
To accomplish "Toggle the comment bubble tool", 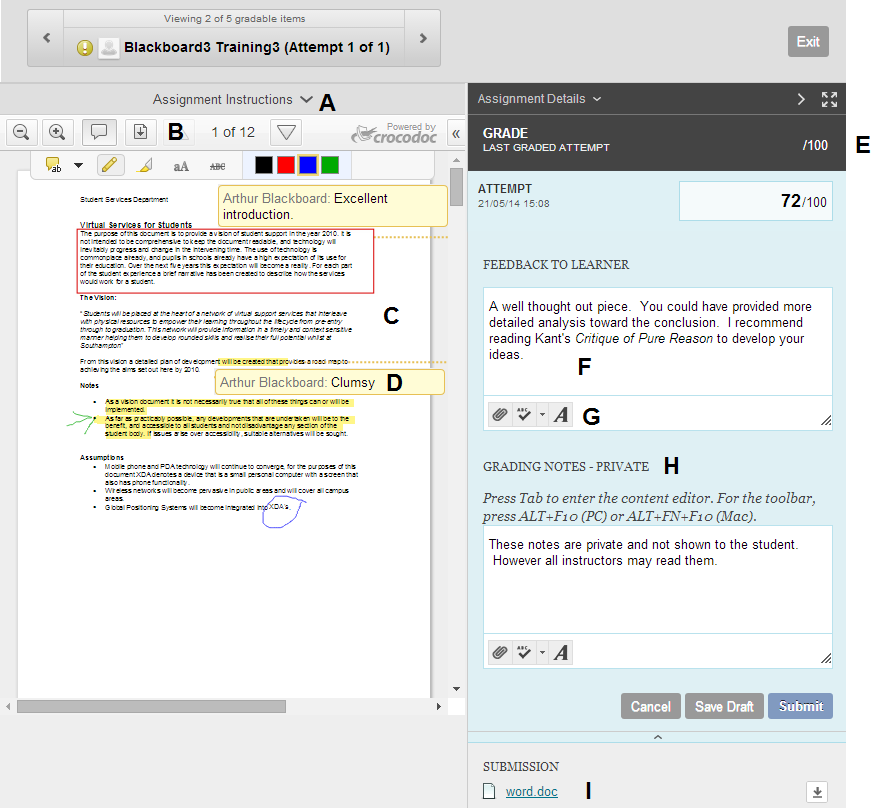I will [98, 132].
